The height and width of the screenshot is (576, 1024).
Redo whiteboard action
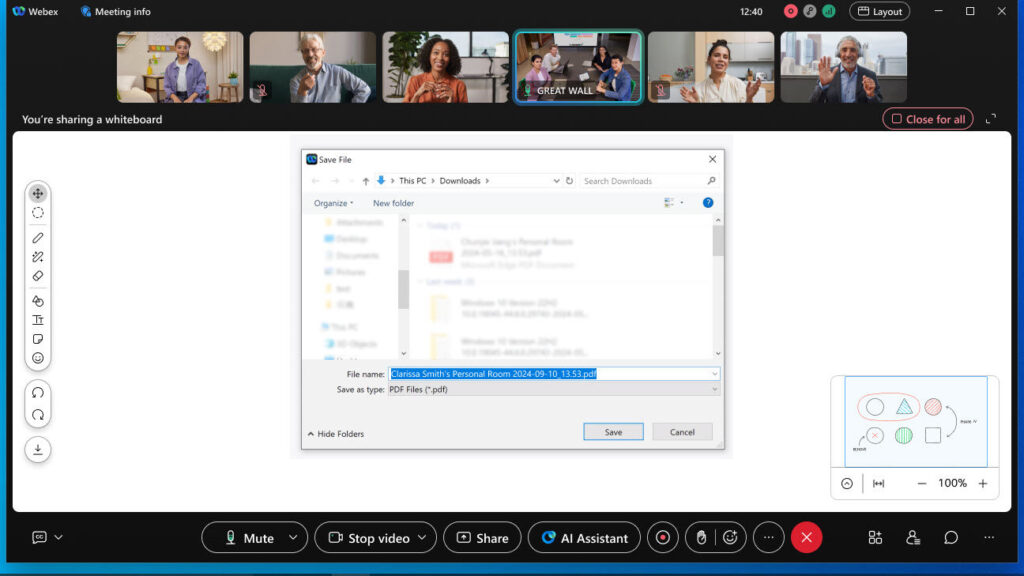(38, 415)
